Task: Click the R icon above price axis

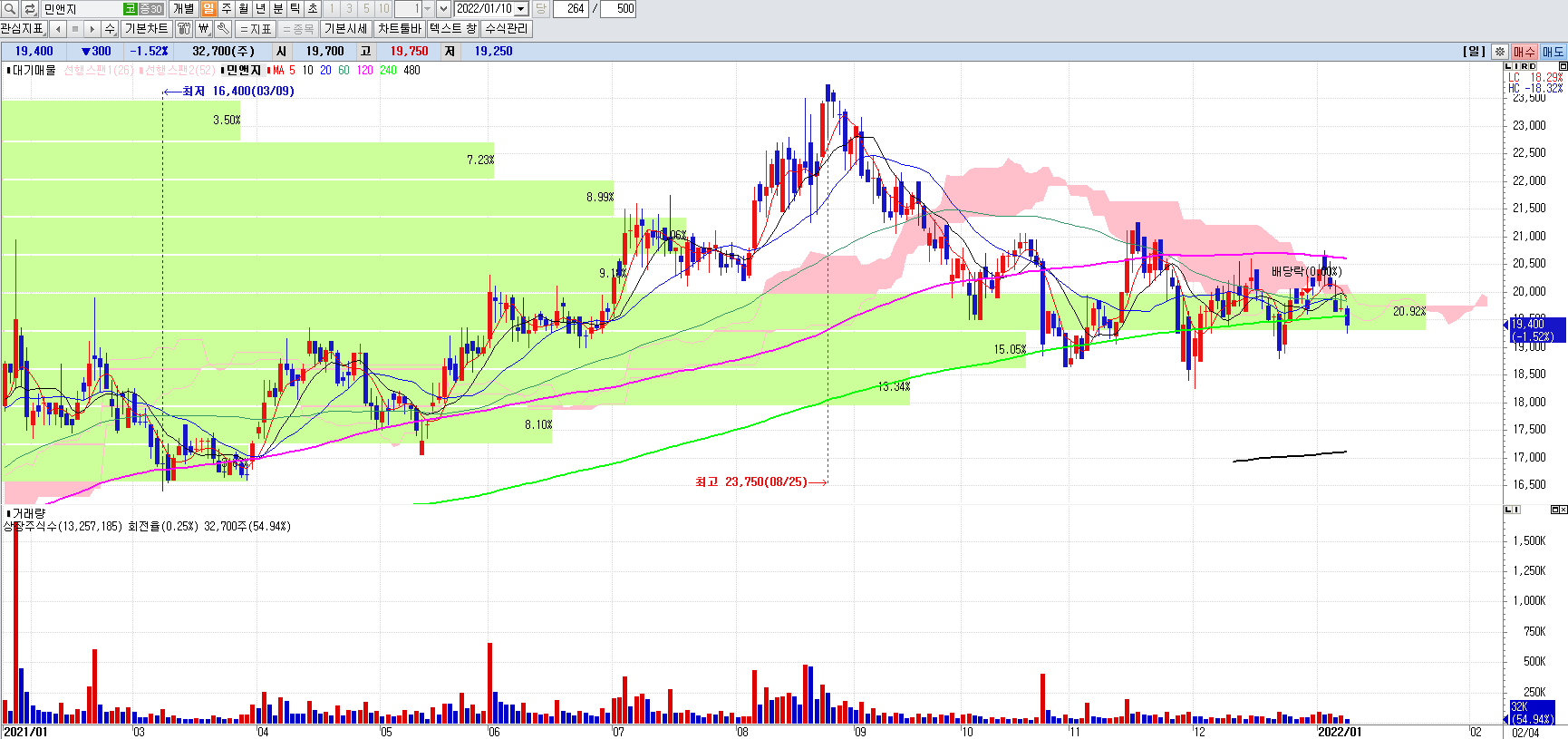Action: click(1524, 66)
